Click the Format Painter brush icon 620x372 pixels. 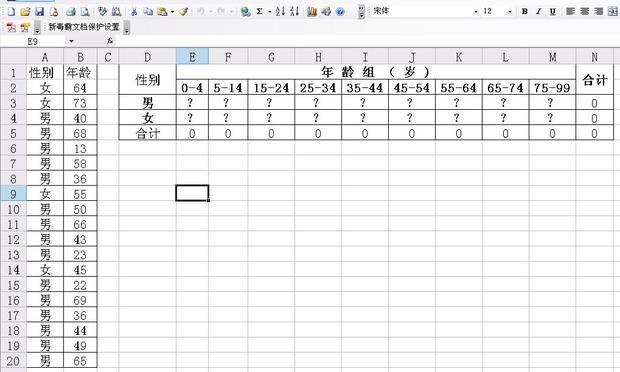point(183,12)
